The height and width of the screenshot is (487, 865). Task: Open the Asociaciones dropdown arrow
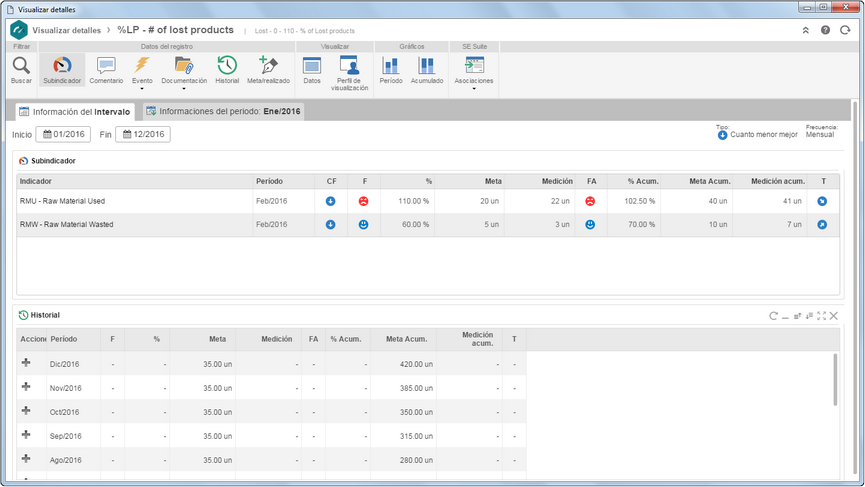point(474,89)
